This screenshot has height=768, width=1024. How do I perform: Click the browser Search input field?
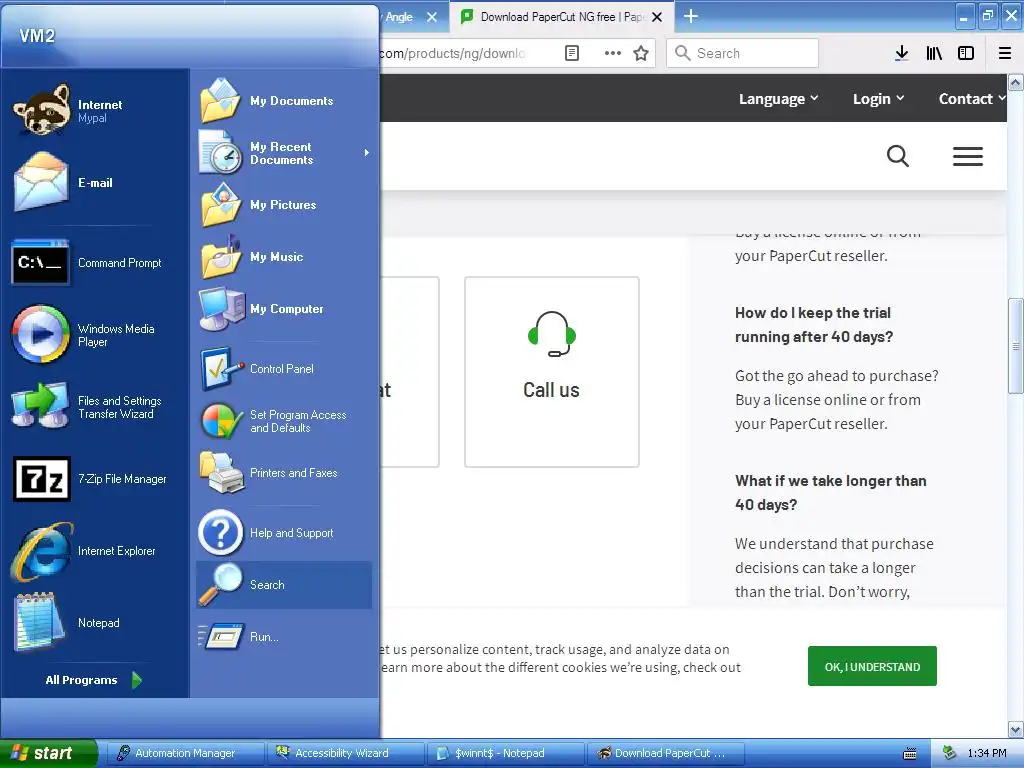[x=743, y=53]
